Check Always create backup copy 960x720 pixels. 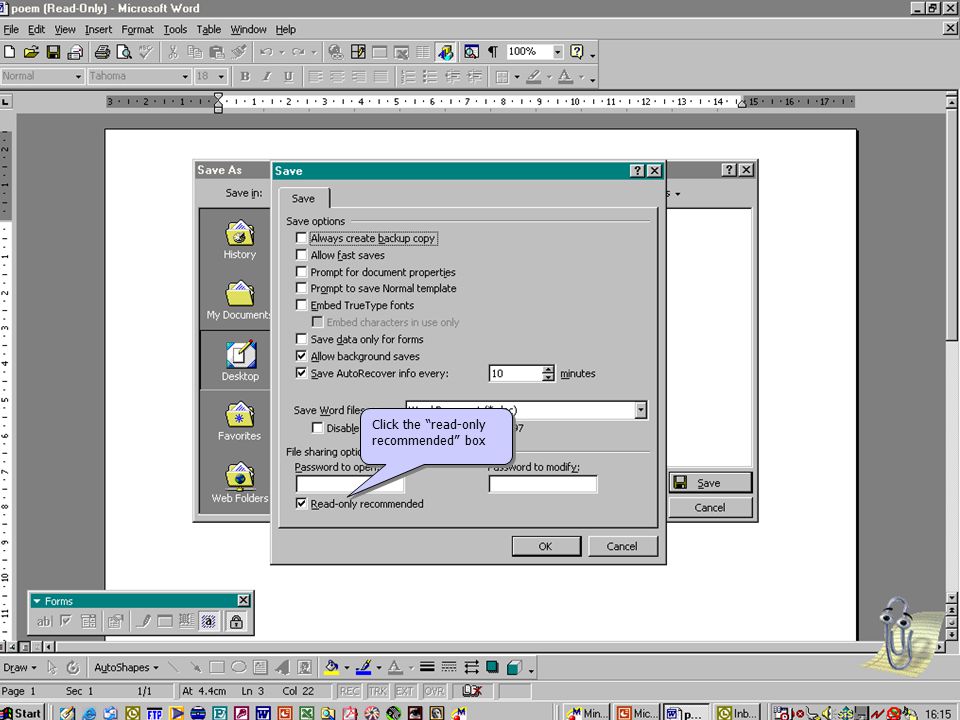pyautogui.click(x=301, y=238)
